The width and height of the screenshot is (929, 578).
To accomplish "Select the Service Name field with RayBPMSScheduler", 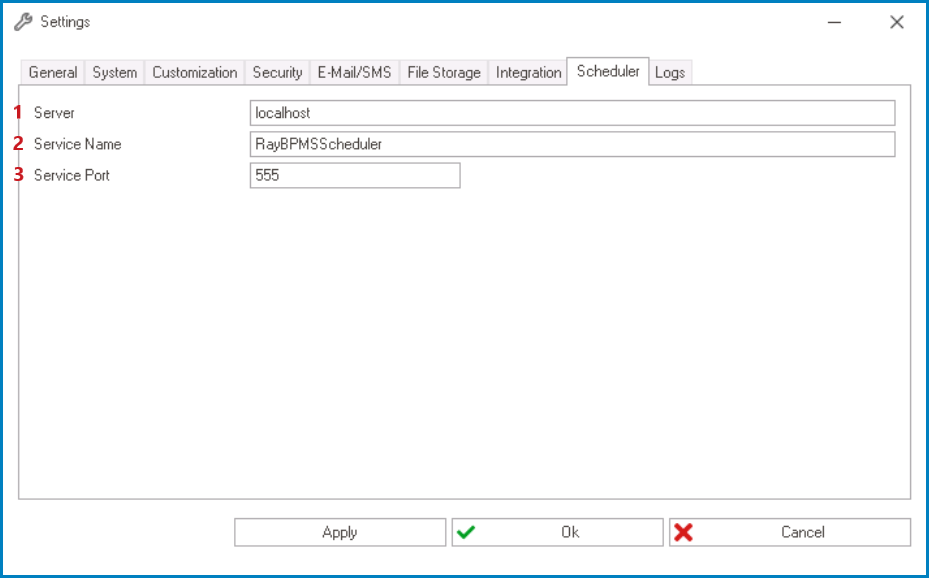I will [570, 145].
